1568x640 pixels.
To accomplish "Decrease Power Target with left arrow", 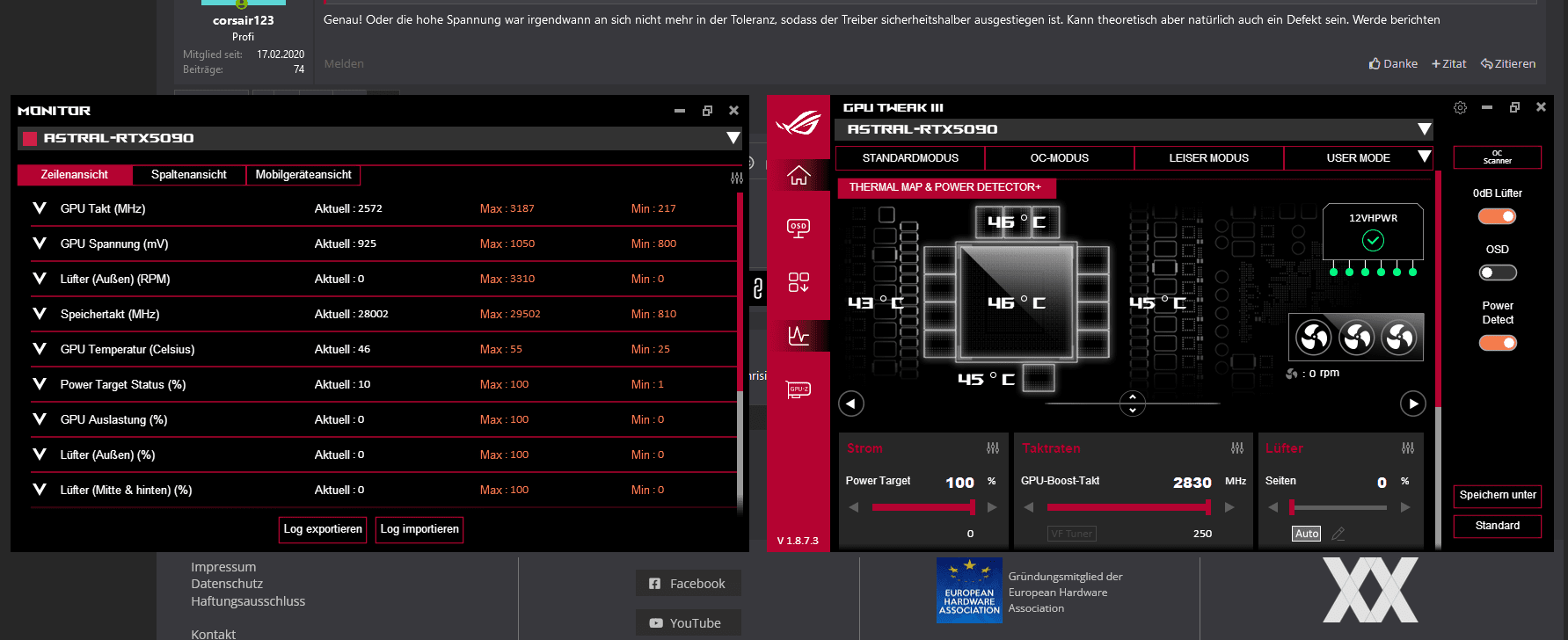I will tap(853, 507).
